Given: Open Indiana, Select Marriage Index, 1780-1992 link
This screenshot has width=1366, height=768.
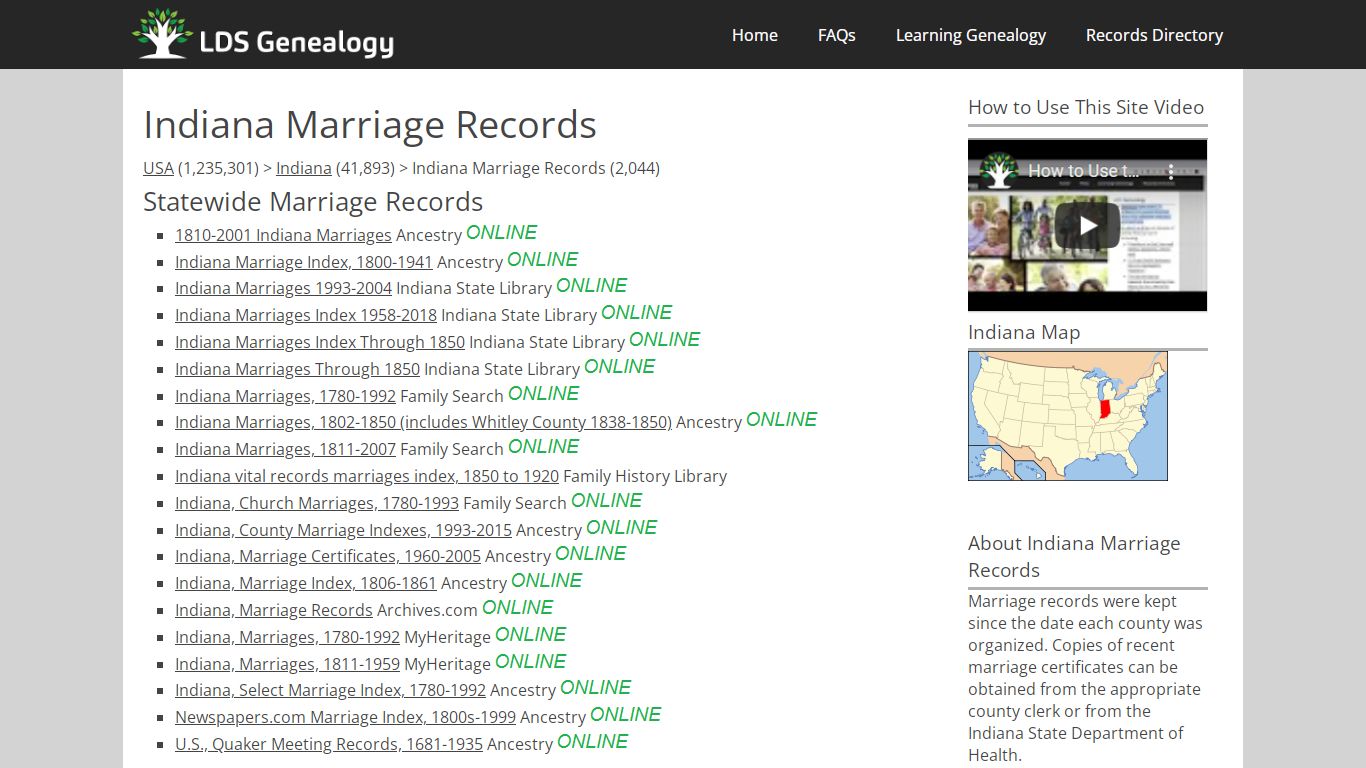Looking at the screenshot, I should point(330,690).
